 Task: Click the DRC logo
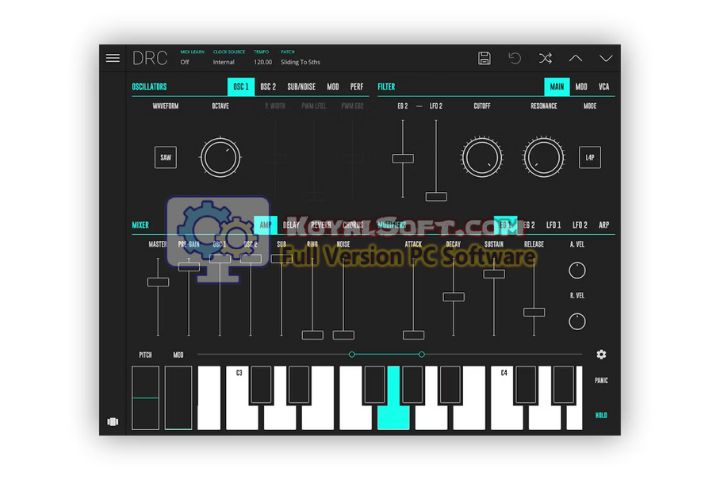150,58
